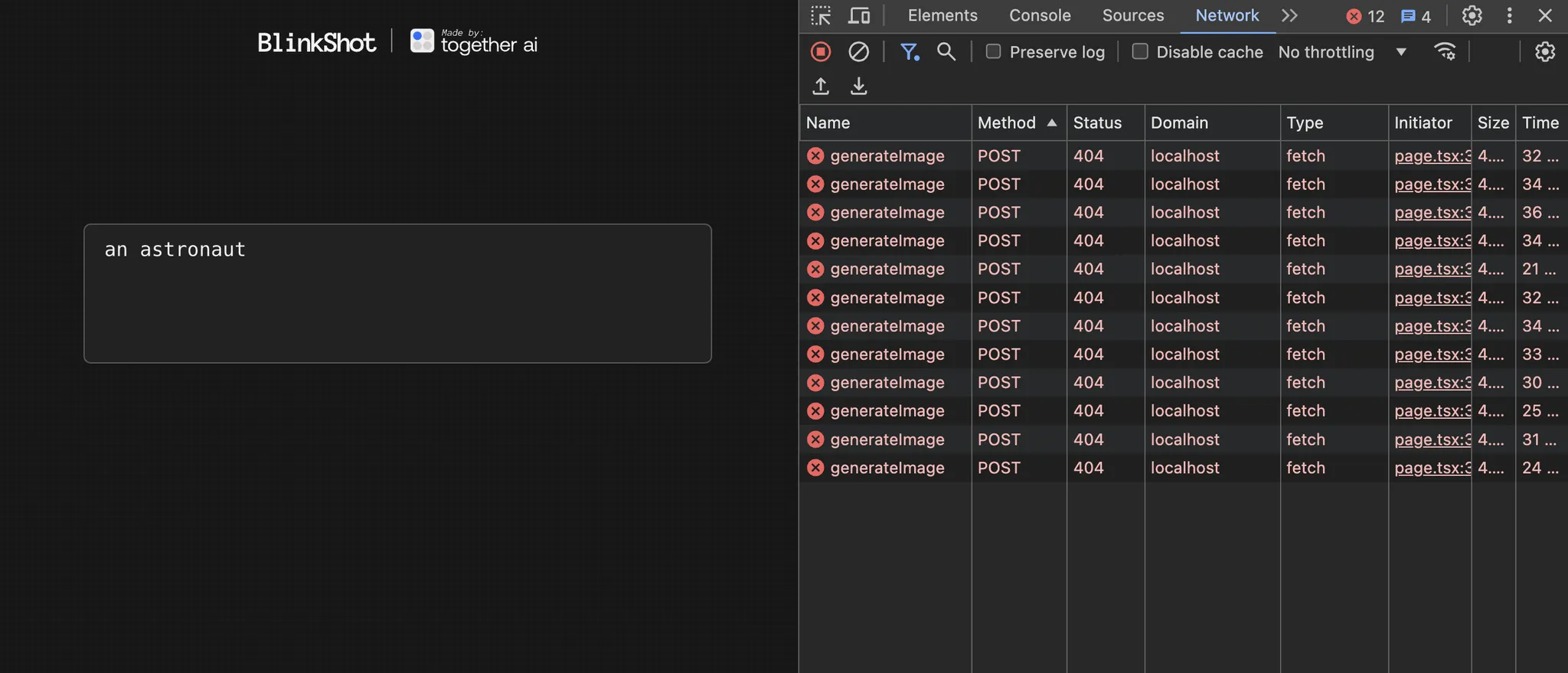
Task: Close the DevTools panel
Action: 1545,16
